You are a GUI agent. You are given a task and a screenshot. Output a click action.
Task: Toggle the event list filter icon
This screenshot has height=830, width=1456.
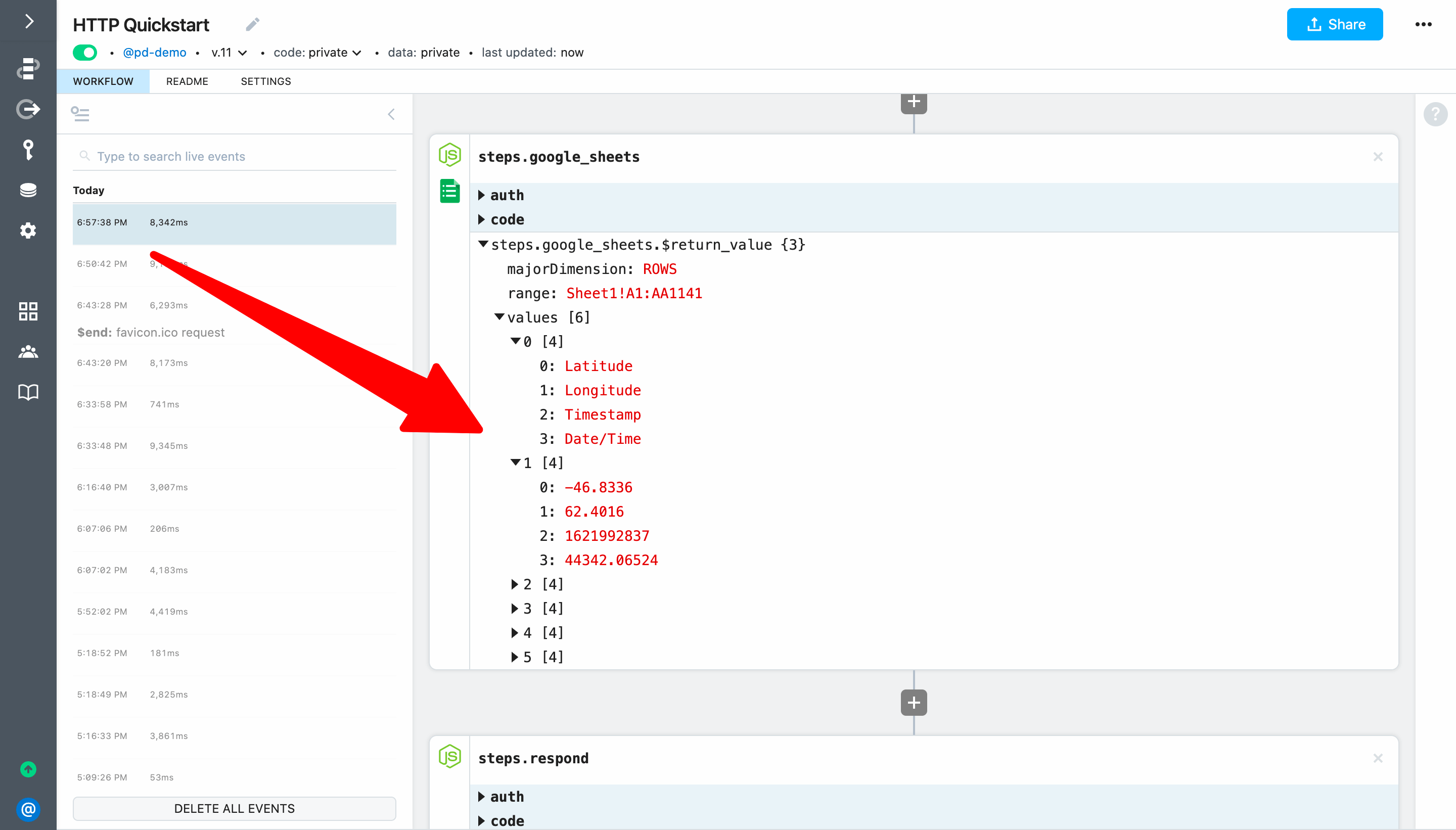tap(80, 114)
